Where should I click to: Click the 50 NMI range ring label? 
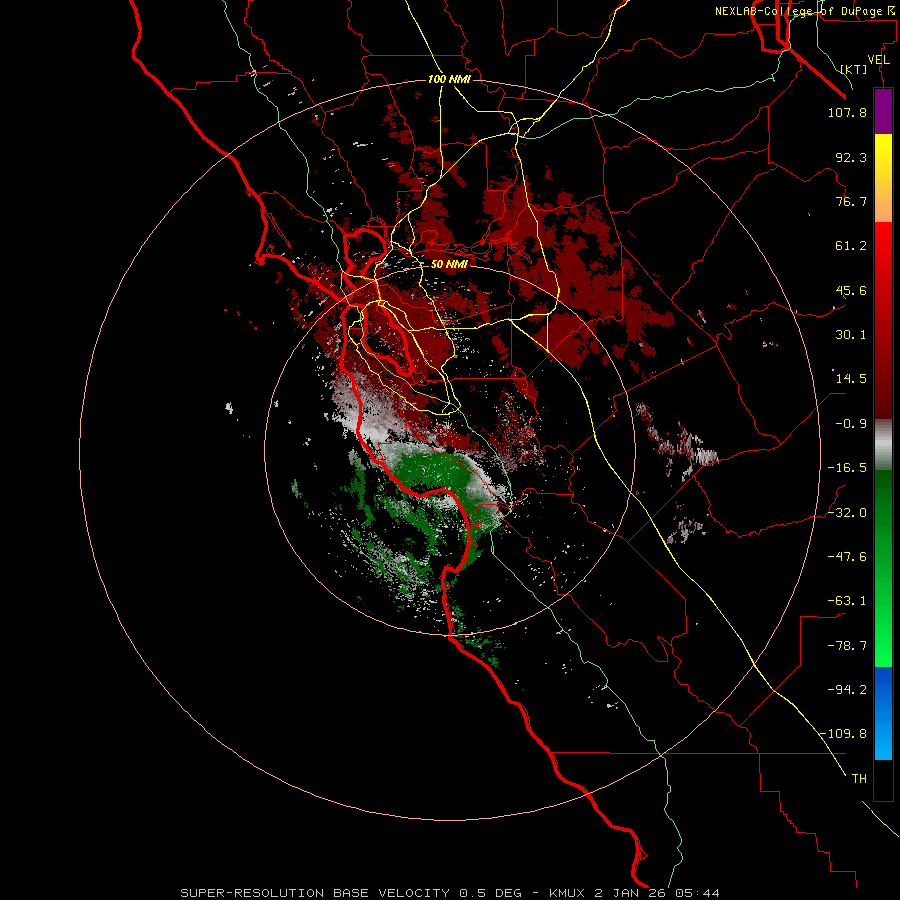pos(449,264)
